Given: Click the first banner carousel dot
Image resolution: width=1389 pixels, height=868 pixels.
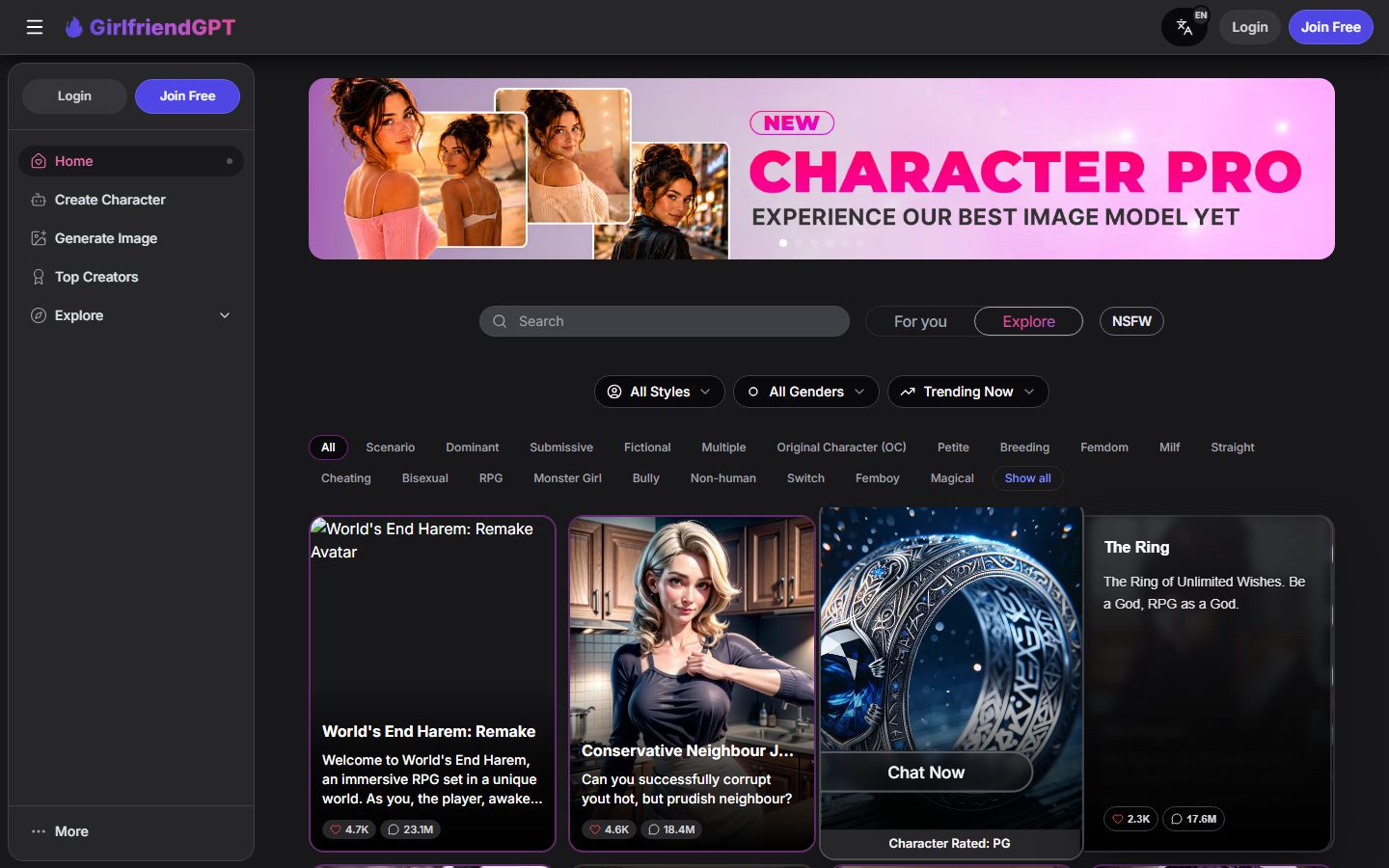Looking at the screenshot, I should tap(783, 243).
